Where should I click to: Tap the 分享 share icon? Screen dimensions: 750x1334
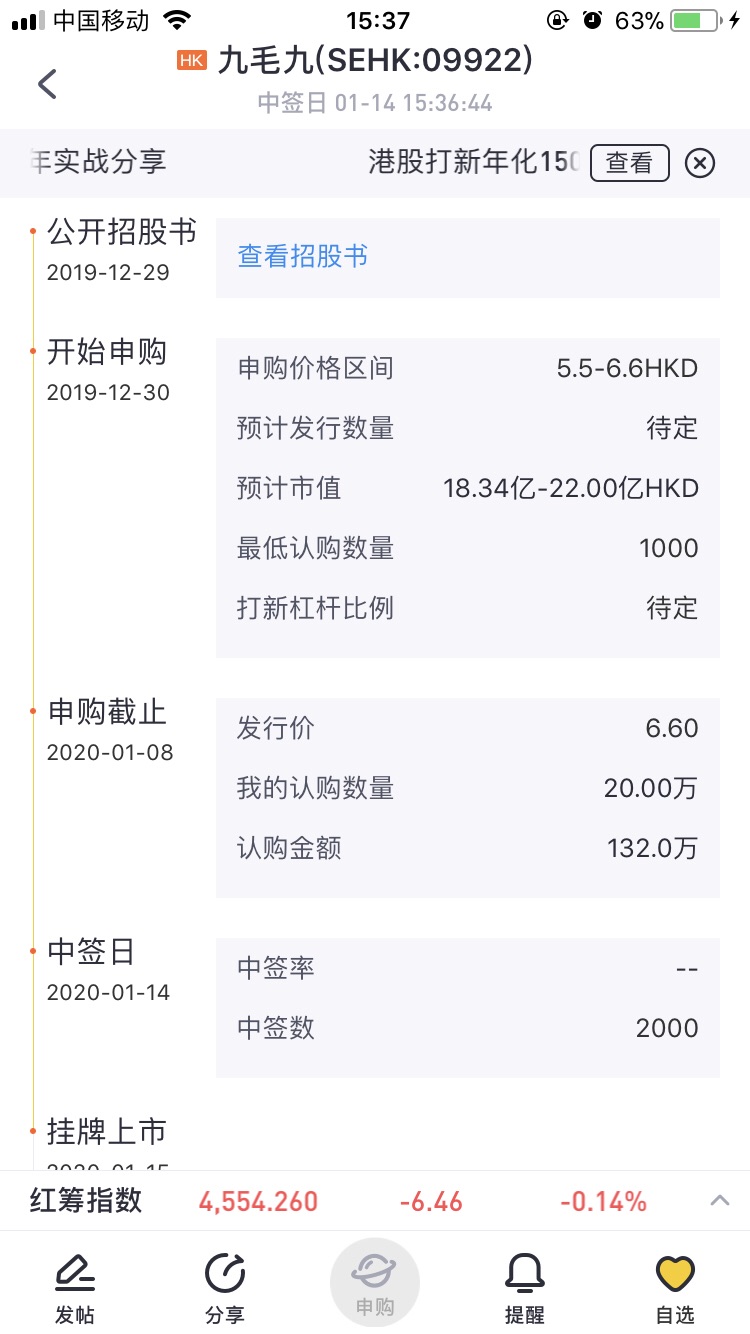click(224, 1289)
